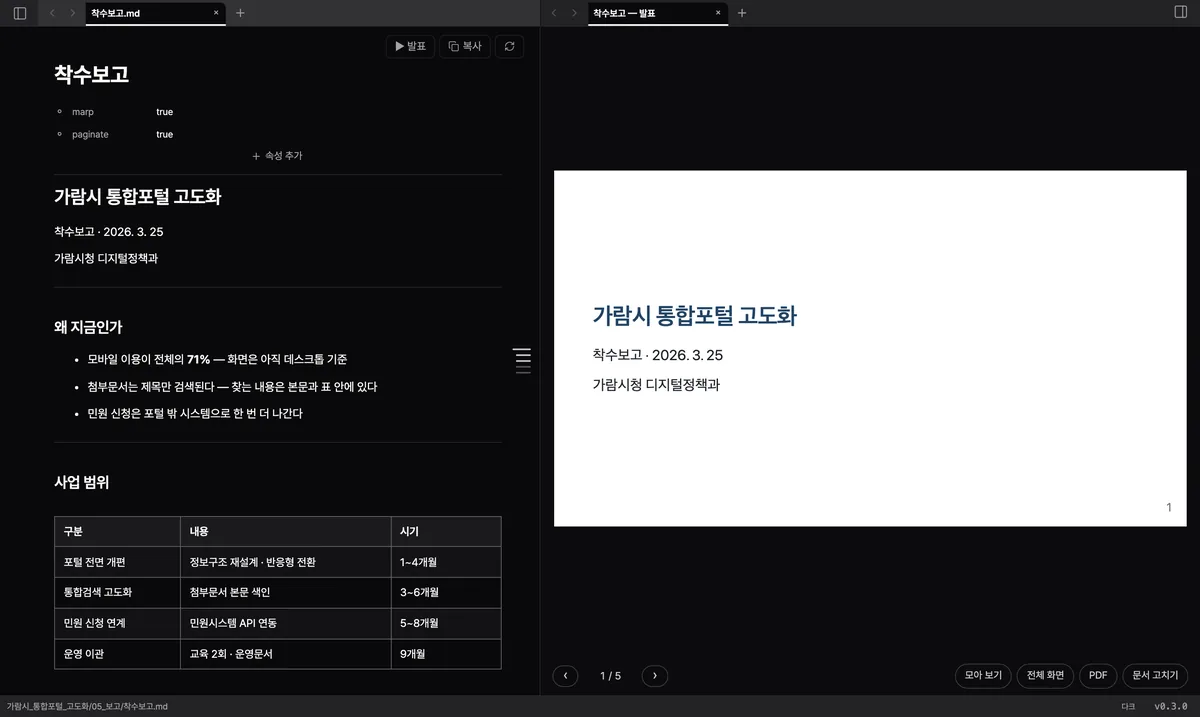Go forward in right pane history
1200x717 pixels.
tap(574, 13)
